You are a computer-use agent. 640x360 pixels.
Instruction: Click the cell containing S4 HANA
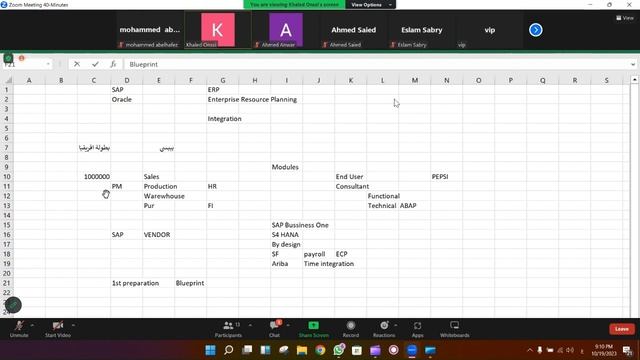[286, 235]
